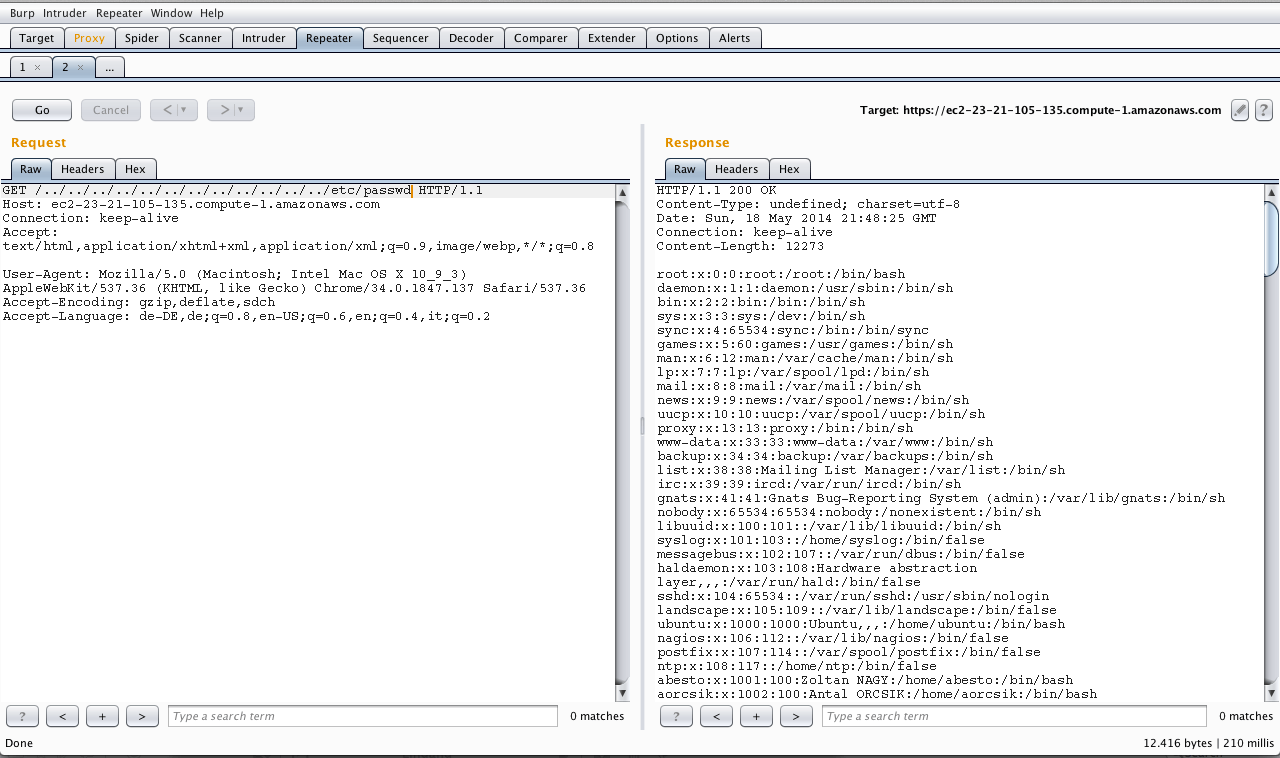Click the root:x:0:0 passwd entry
The image size is (1280, 758).
[x=780, y=274]
